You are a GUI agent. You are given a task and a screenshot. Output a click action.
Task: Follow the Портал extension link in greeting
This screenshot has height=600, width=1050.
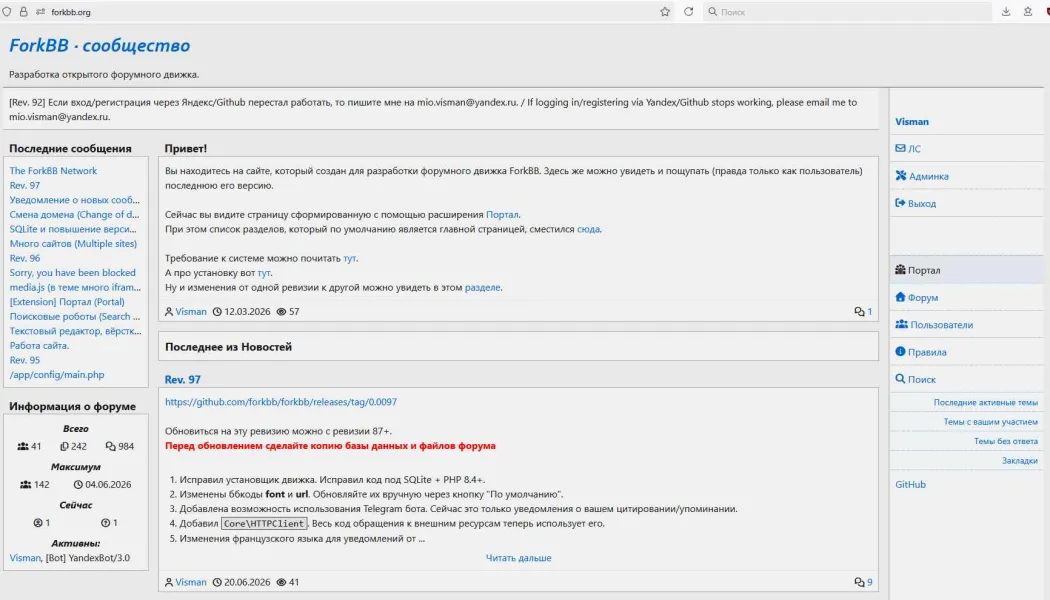pyautogui.click(x=502, y=214)
